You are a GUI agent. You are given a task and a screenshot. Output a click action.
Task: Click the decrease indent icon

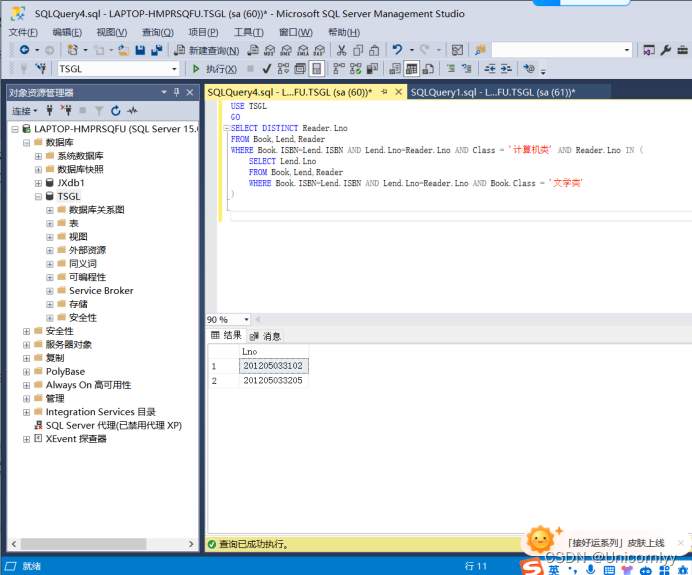click(490, 69)
